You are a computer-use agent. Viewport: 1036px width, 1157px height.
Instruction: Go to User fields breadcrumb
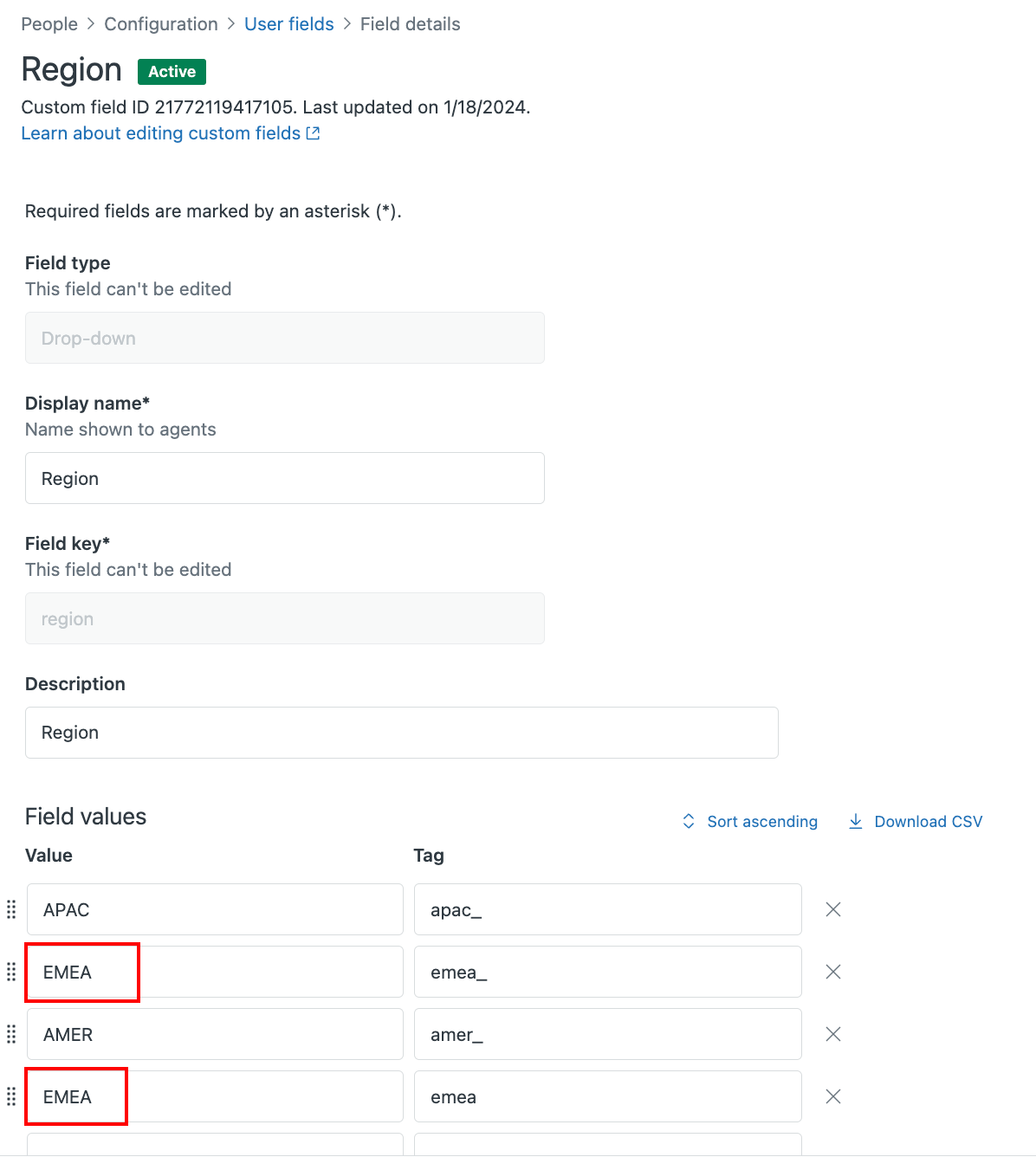click(x=288, y=24)
